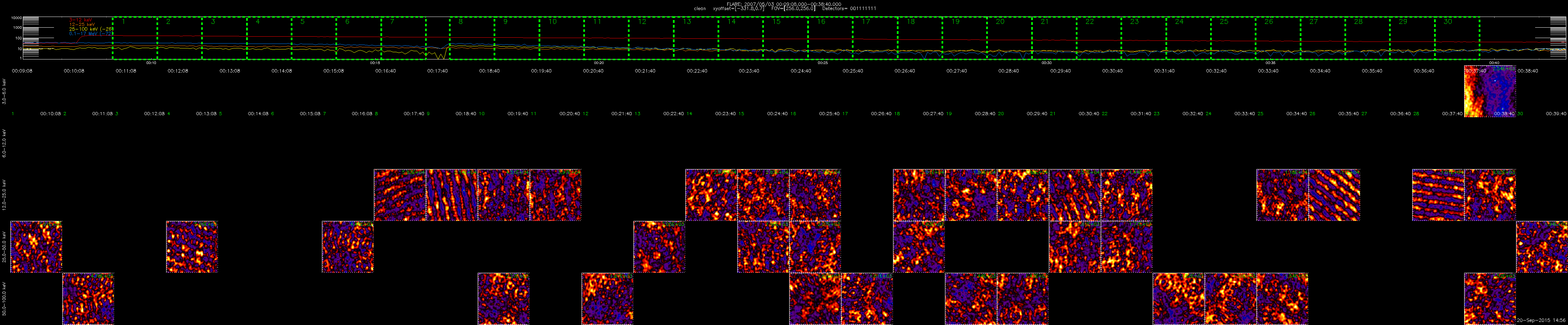Open the 3.0–6.0 keV image labeled 2.54E+03
1568x325 pixels.
pyautogui.click(x=1489, y=91)
